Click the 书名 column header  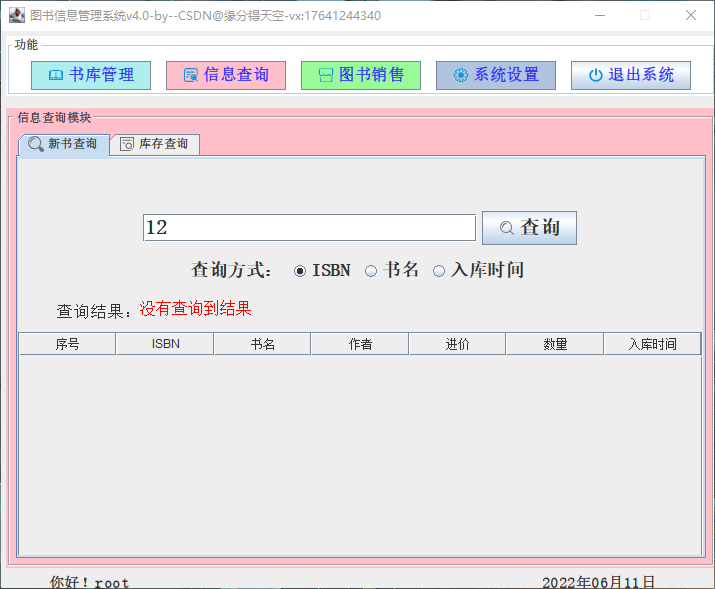pos(263,344)
